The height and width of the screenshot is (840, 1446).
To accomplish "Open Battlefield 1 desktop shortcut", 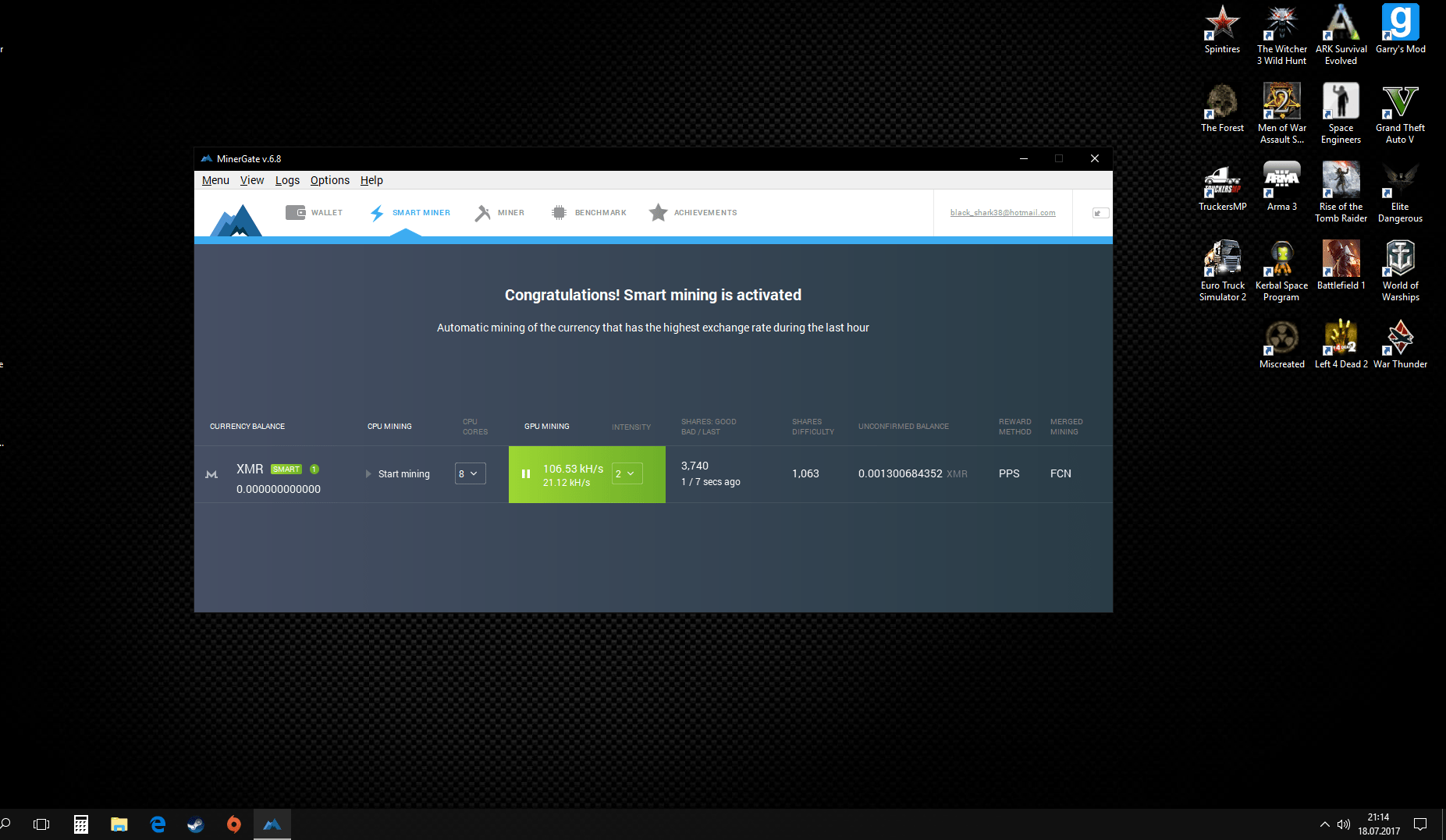I will click(1341, 266).
